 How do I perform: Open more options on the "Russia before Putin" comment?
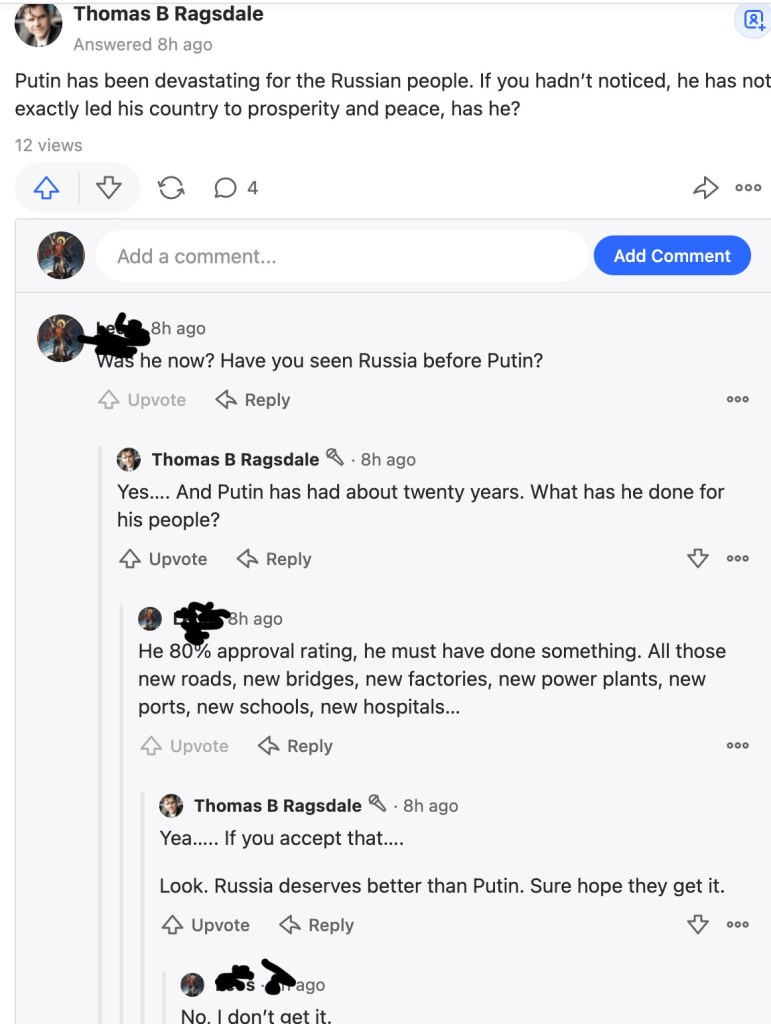point(738,400)
